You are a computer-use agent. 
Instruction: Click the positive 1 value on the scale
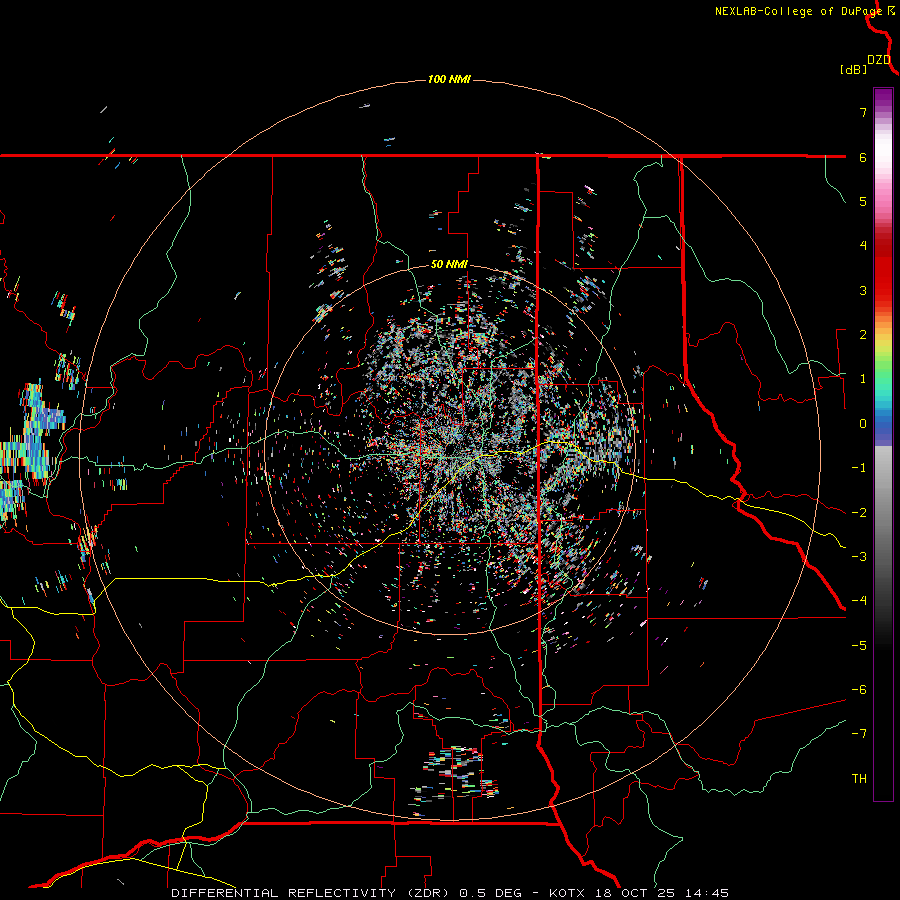pyautogui.click(x=863, y=379)
